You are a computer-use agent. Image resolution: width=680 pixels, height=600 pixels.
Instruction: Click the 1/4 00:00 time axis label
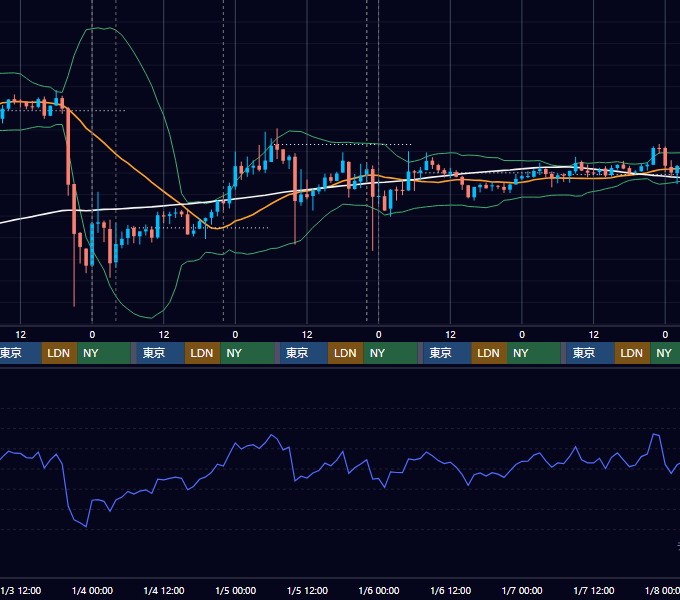[x=92, y=590]
